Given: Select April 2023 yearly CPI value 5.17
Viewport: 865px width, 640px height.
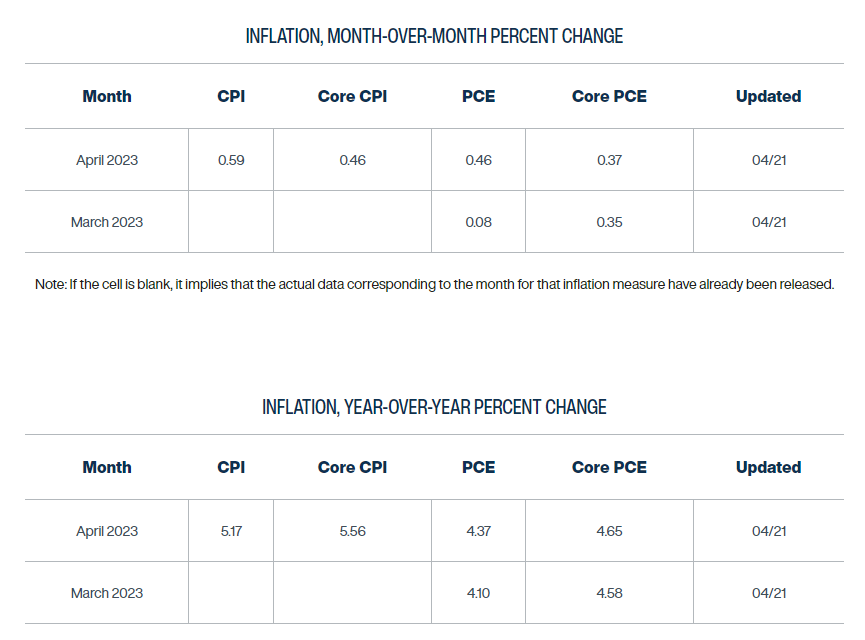Looking at the screenshot, I should [x=231, y=531].
